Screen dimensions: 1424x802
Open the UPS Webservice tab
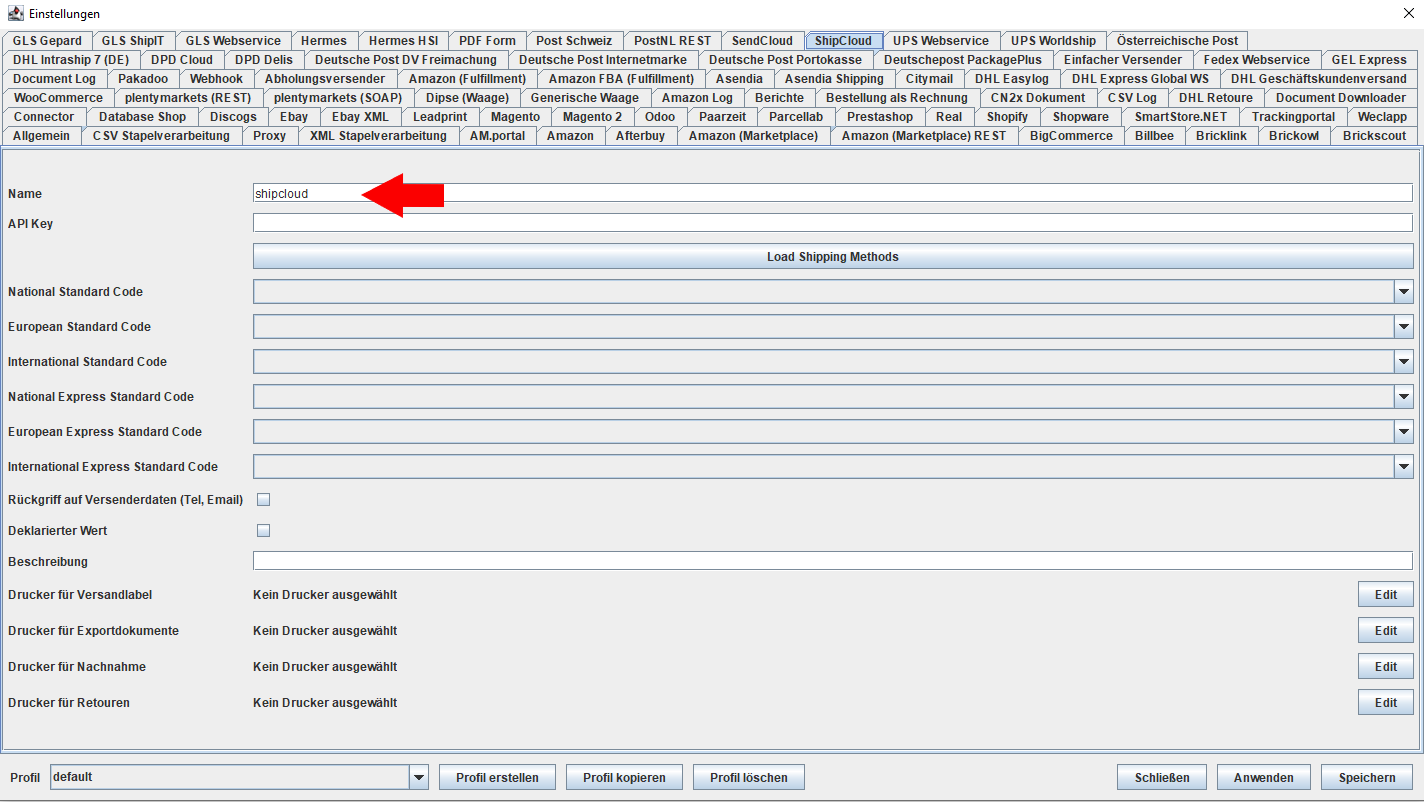941,41
